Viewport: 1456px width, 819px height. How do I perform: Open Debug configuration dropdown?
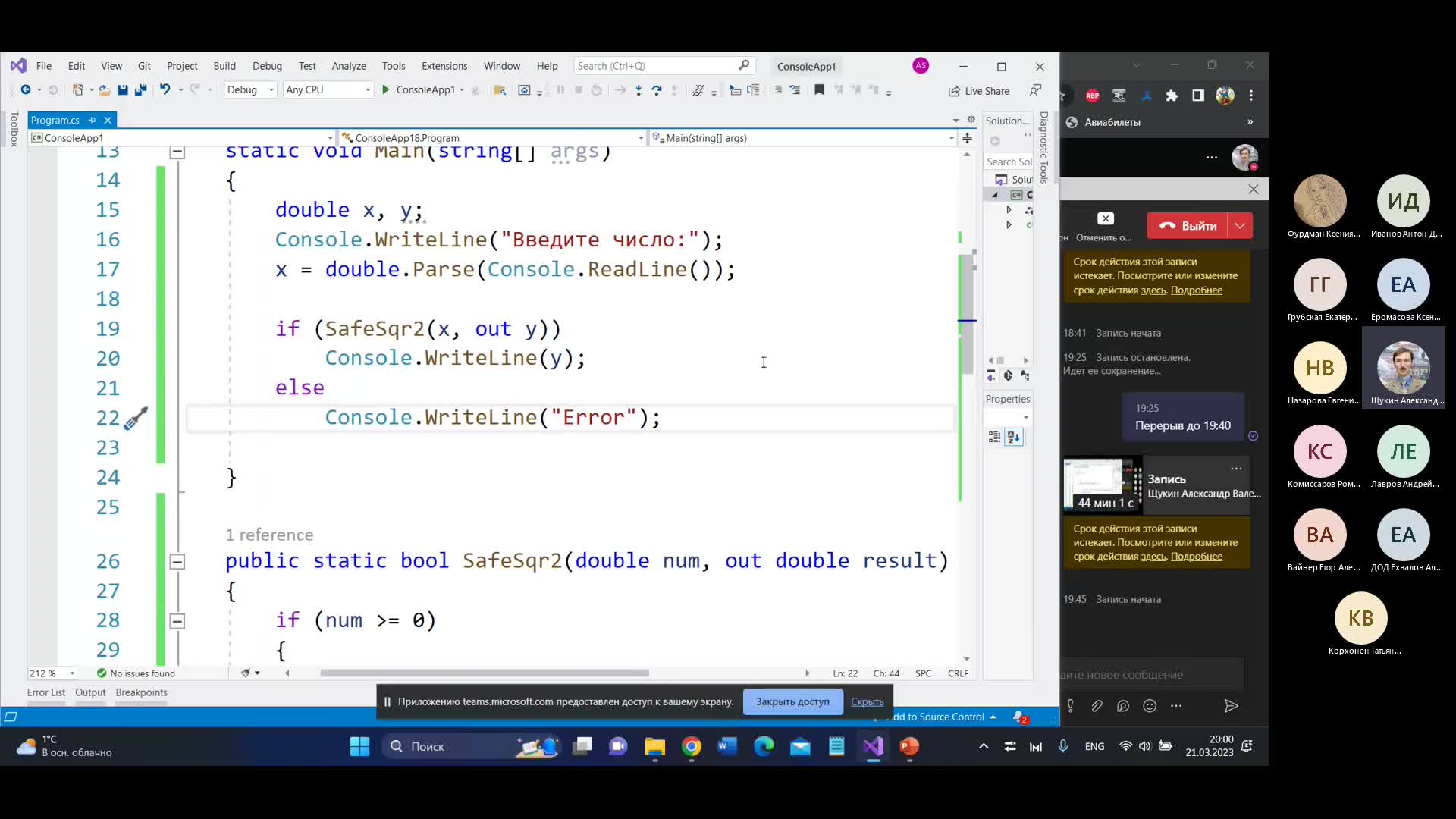[x=250, y=89]
